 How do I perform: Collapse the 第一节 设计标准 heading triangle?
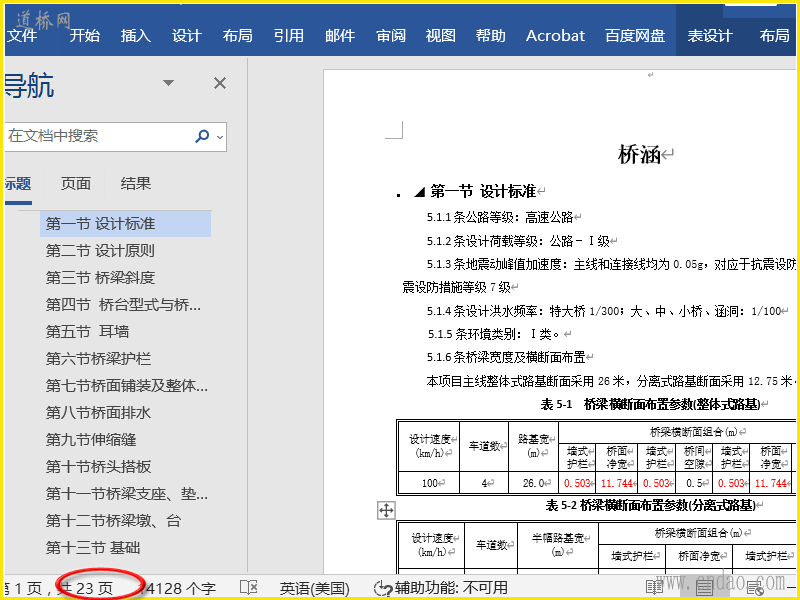coord(419,192)
